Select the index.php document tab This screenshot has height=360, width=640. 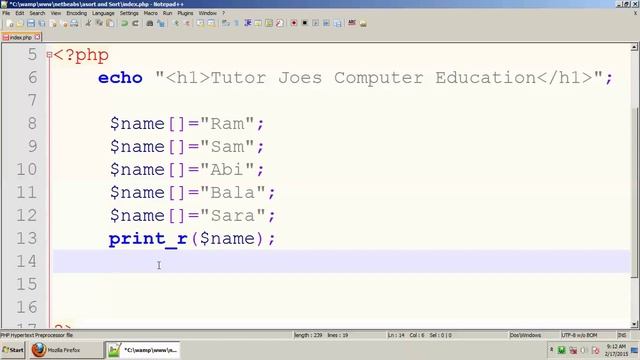pyautogui.click(x=21, y=37)
